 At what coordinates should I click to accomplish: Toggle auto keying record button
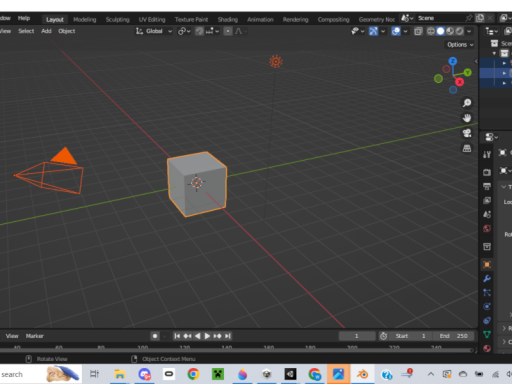point(155,336)
